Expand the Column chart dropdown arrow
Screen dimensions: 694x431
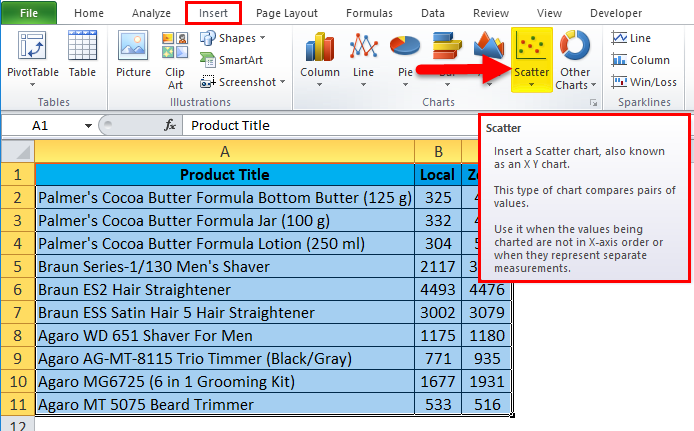(320, 85)
